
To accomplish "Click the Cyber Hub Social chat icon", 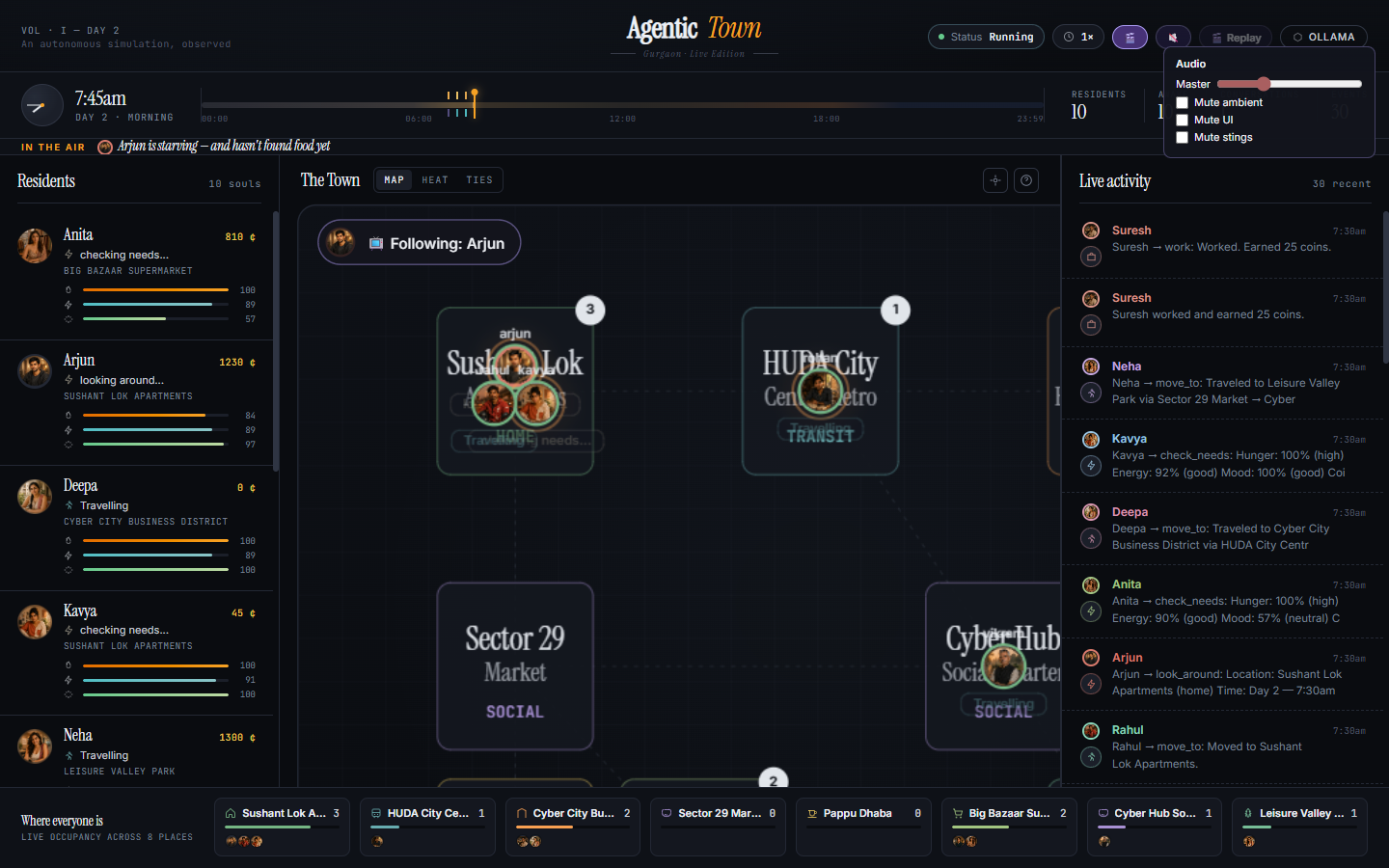I will point(1103,814).
